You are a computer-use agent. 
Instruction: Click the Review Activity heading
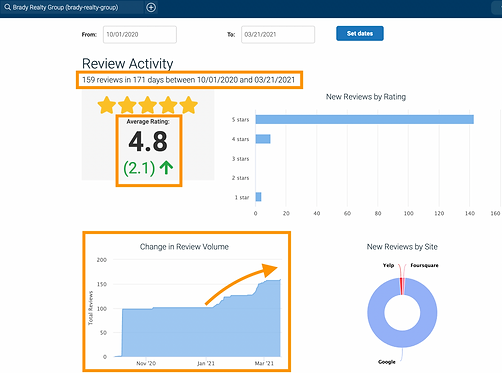click(x=128, y=63)
